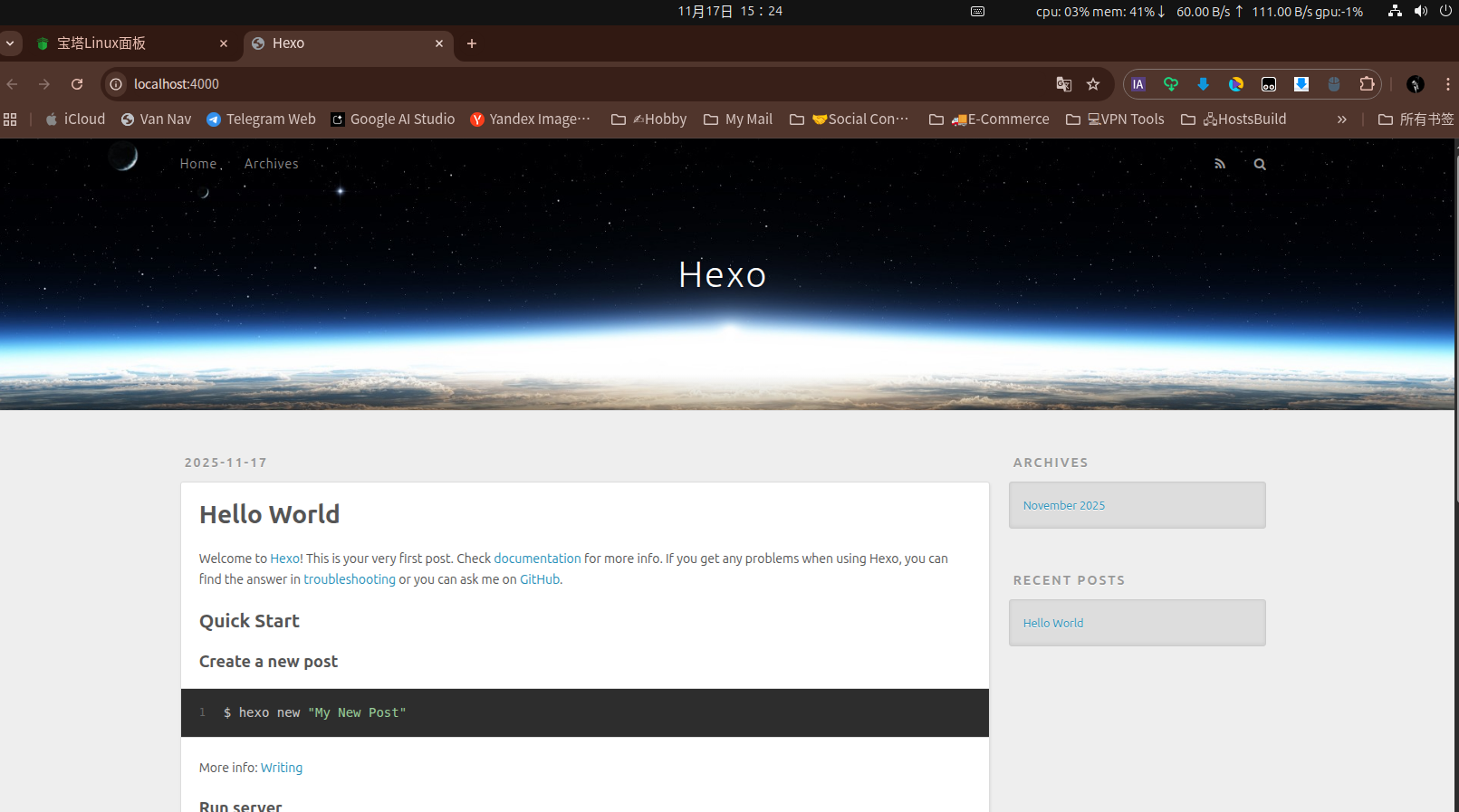
Task: Click the RSS feed icon in header
Action: pyautogui.click(x=1220, y=164)
